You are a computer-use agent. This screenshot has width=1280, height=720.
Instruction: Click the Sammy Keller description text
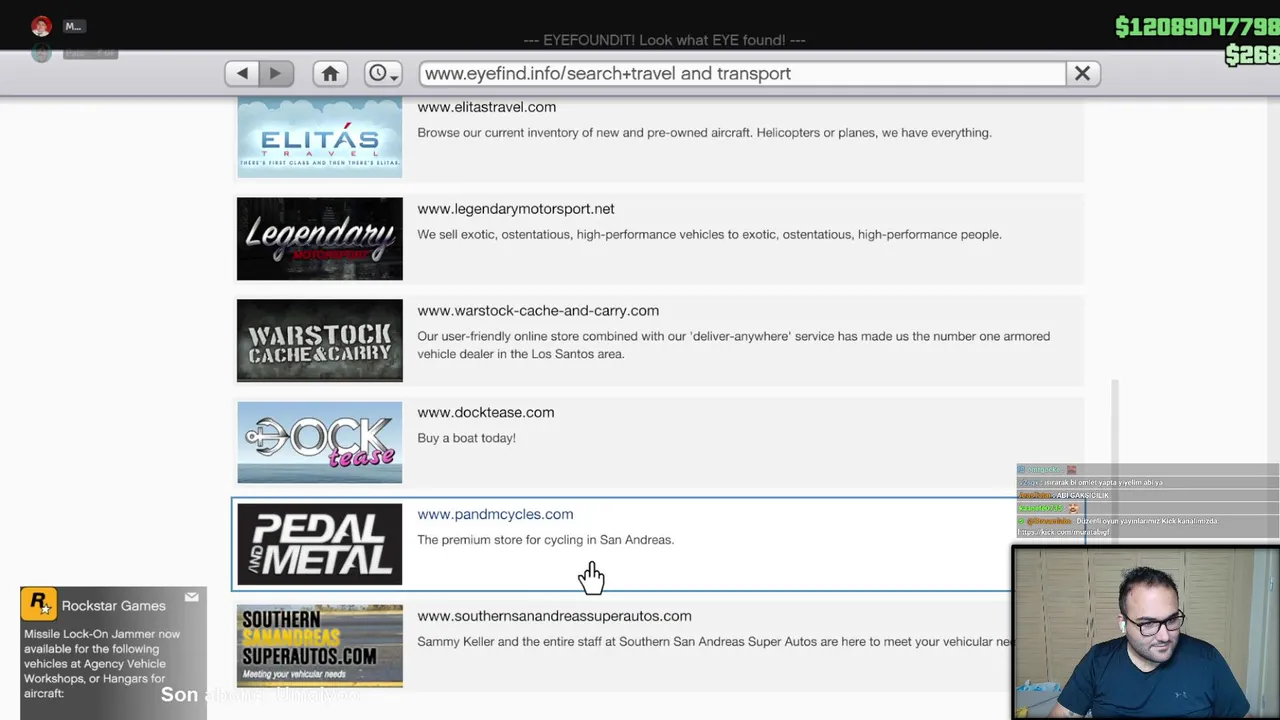click(x=715, y=642)
